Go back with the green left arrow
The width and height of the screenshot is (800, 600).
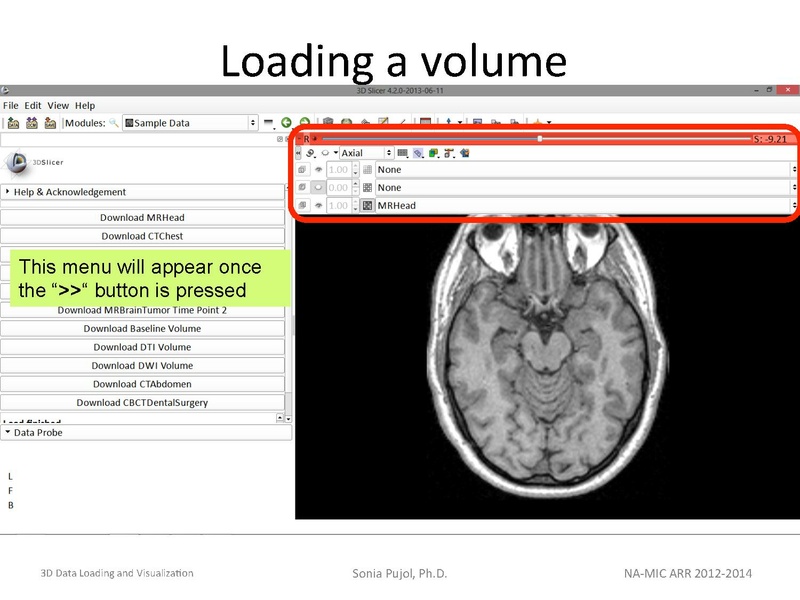286,122
